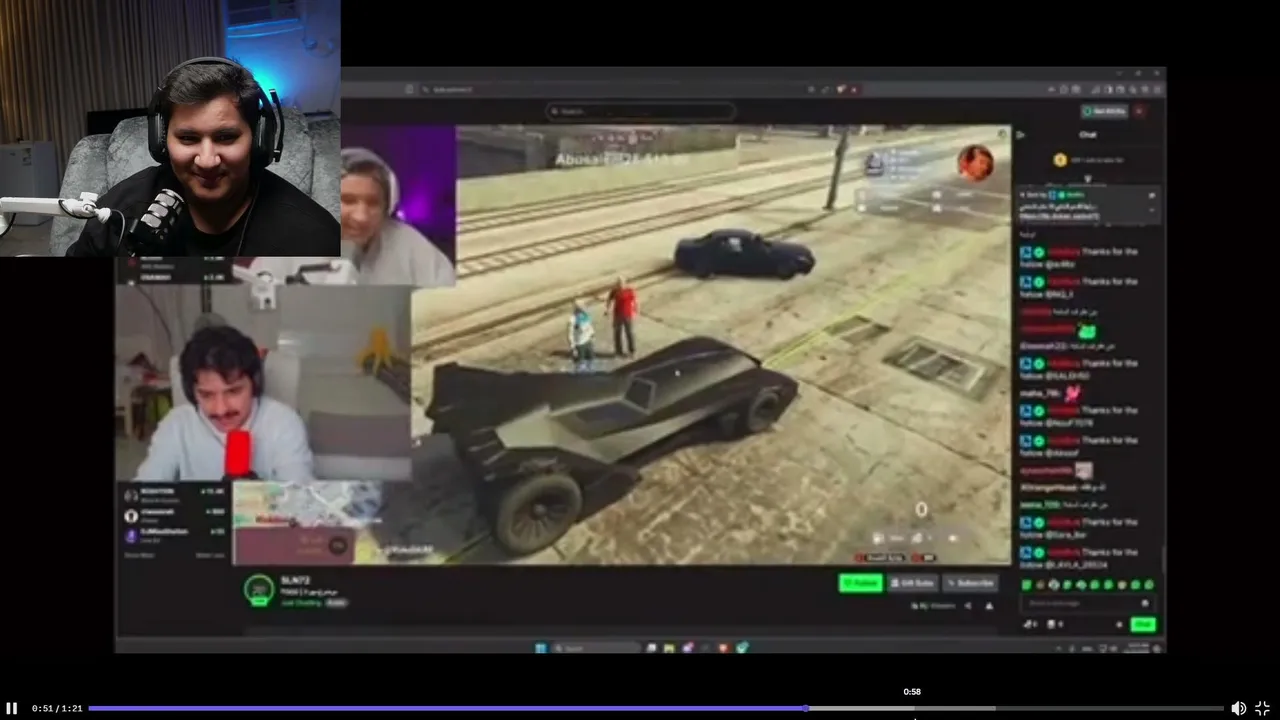Mute the video player volume
The width and height of the screenshot is (1280, 720).
(1238, 708)
